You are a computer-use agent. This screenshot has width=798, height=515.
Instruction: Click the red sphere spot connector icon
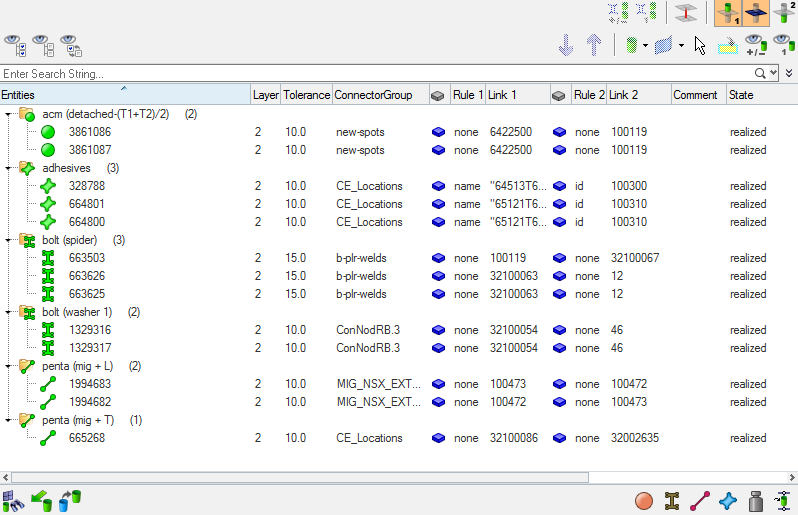point(644,500)
